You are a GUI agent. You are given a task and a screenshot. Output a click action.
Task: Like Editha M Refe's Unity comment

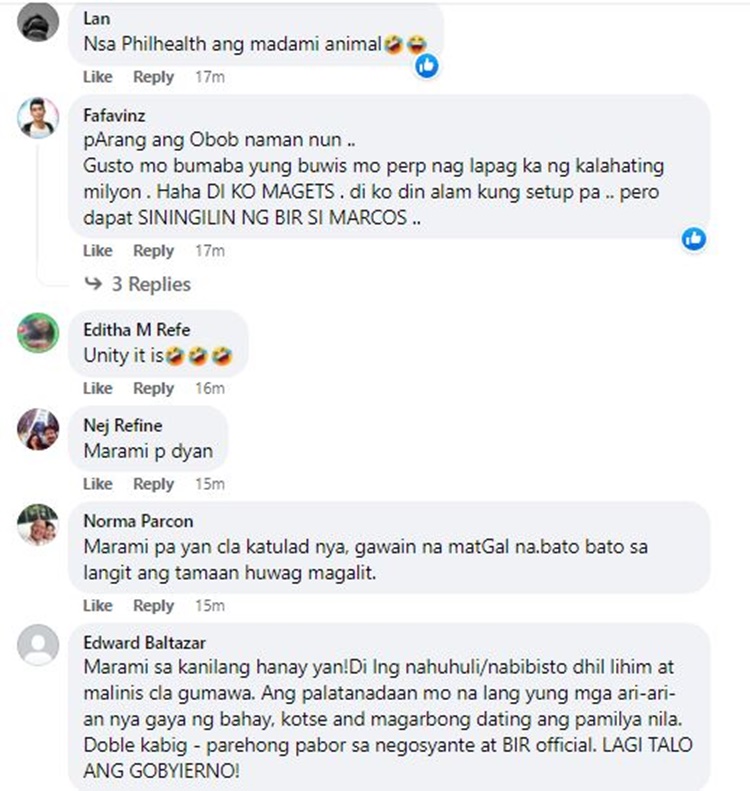(x=98, y=388)
